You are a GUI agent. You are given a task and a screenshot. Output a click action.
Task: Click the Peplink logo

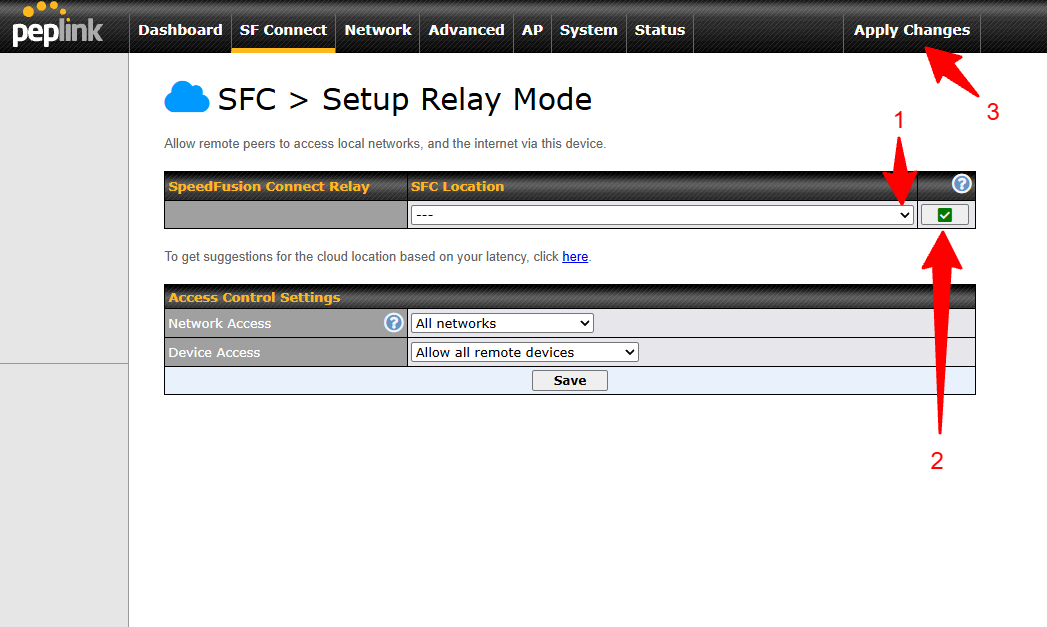(57, 25)
